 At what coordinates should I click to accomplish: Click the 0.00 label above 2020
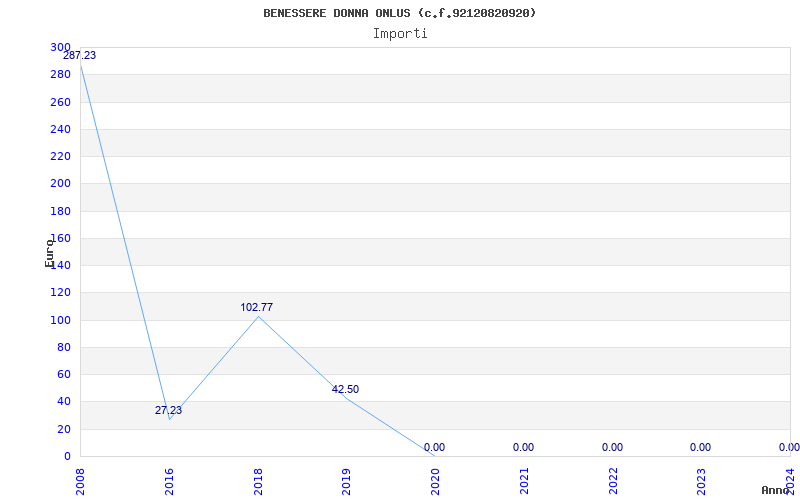pos(434,447)
